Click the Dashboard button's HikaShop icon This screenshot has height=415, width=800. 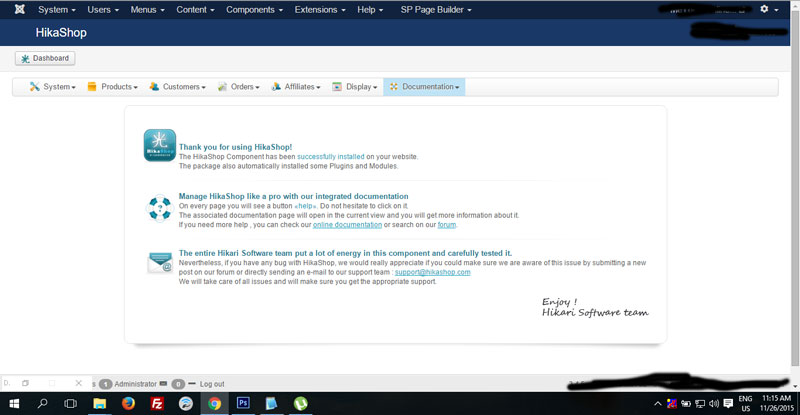click(x=25, y=59)
